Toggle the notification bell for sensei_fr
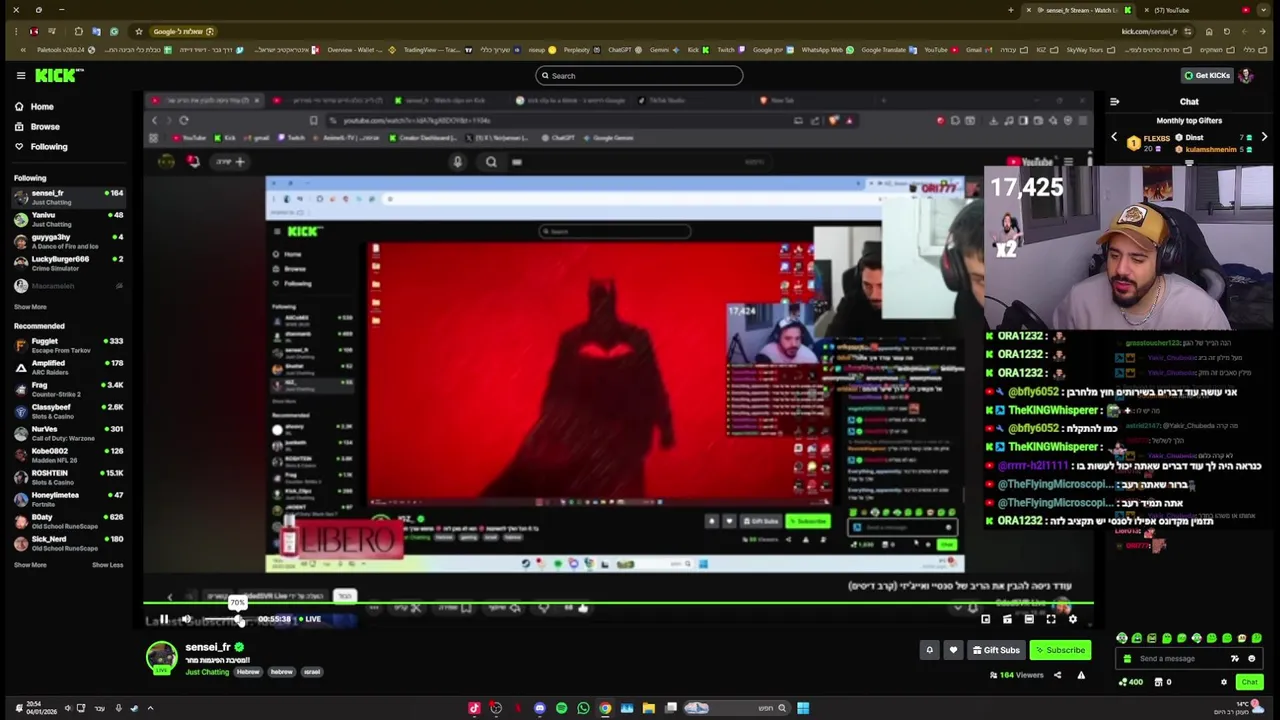The image size is (1280, 720). (929, 650)
